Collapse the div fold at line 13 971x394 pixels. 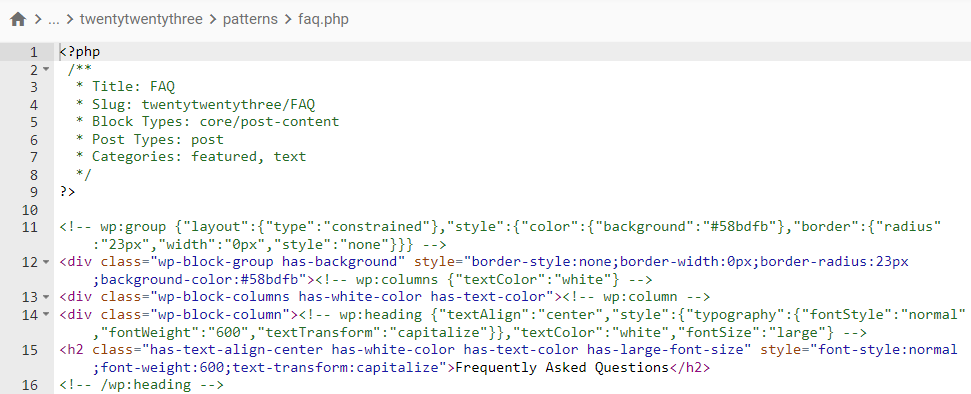pyautogui.click(x=46, y=297)
